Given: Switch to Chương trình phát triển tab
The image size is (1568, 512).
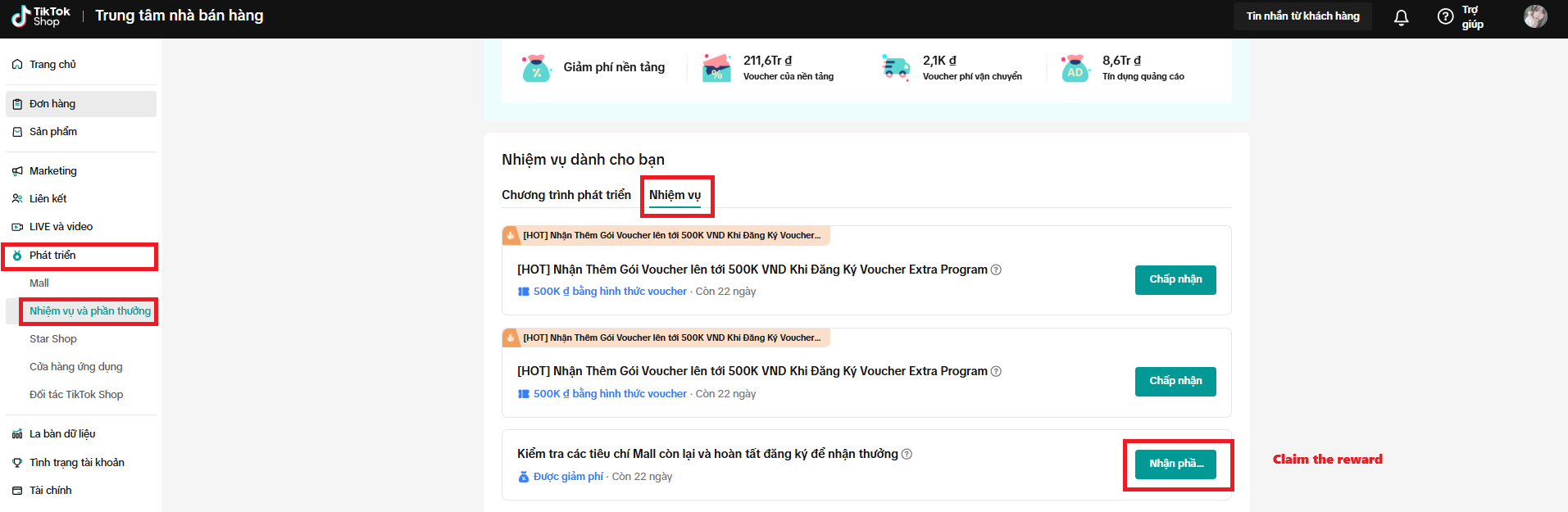Looking at the screenshot, I should click(x=566, y=195).
